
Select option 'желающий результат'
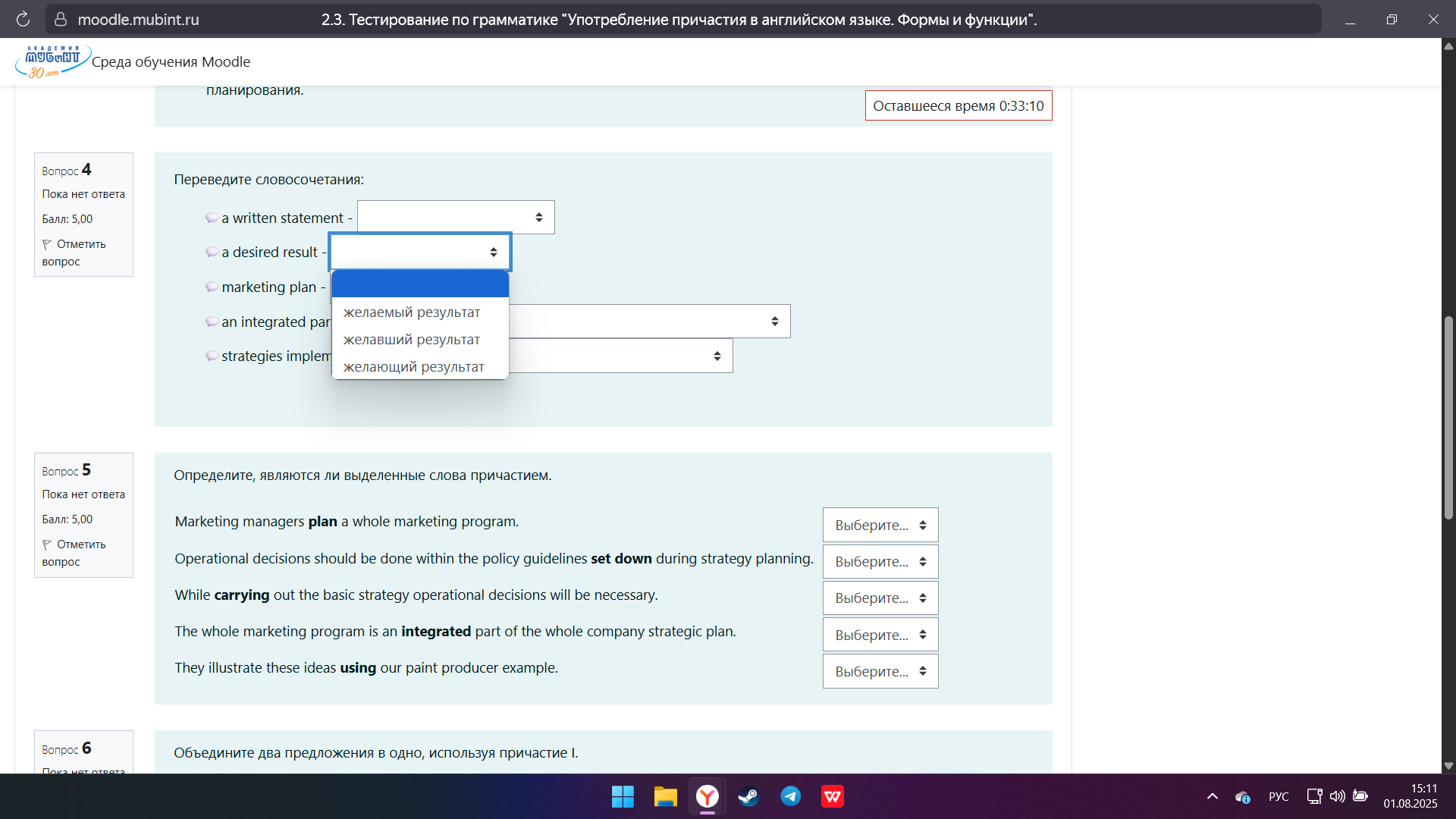click(413, 367)
